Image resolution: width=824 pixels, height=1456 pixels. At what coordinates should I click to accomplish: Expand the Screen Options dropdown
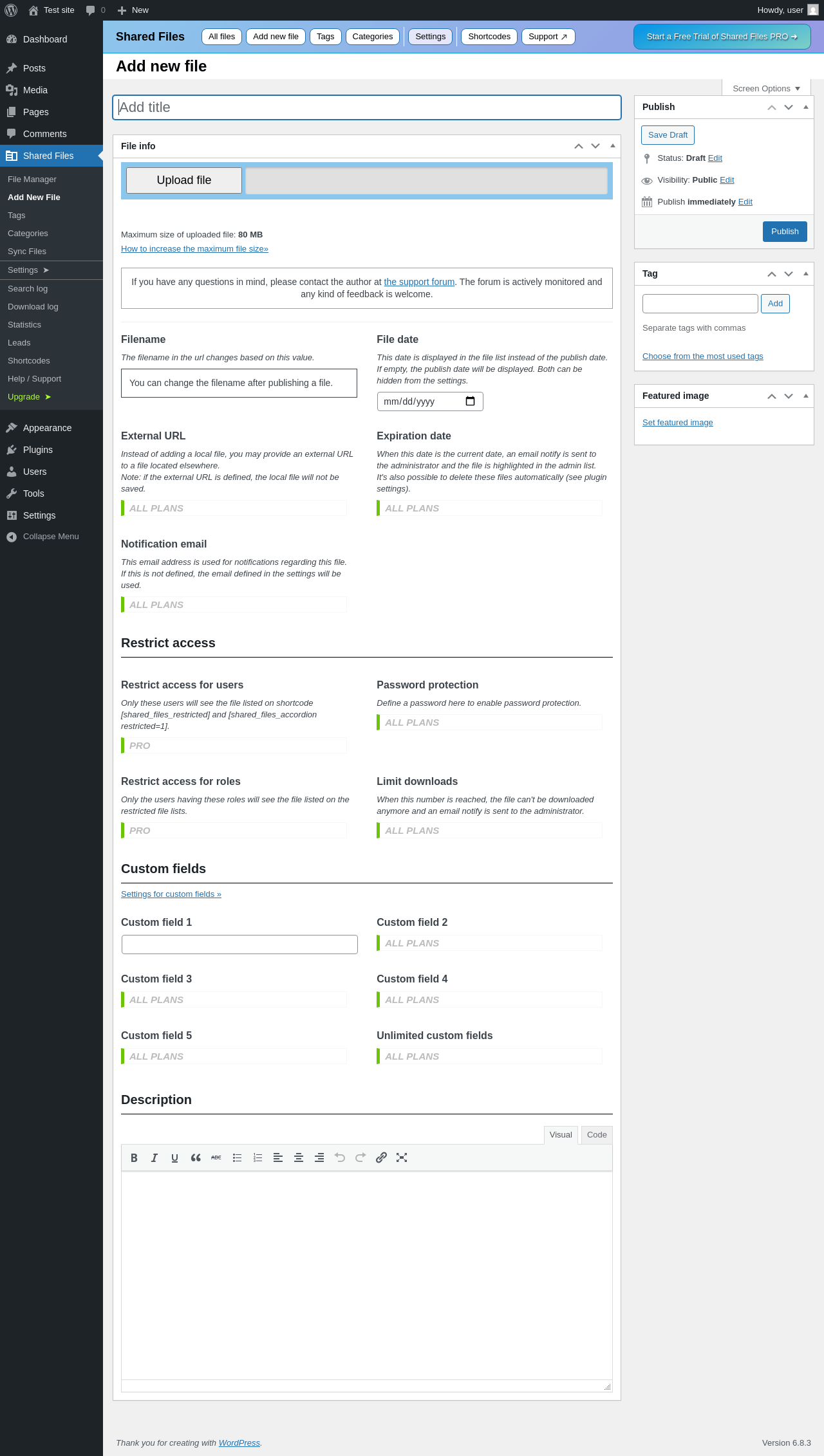click(766, 89)
